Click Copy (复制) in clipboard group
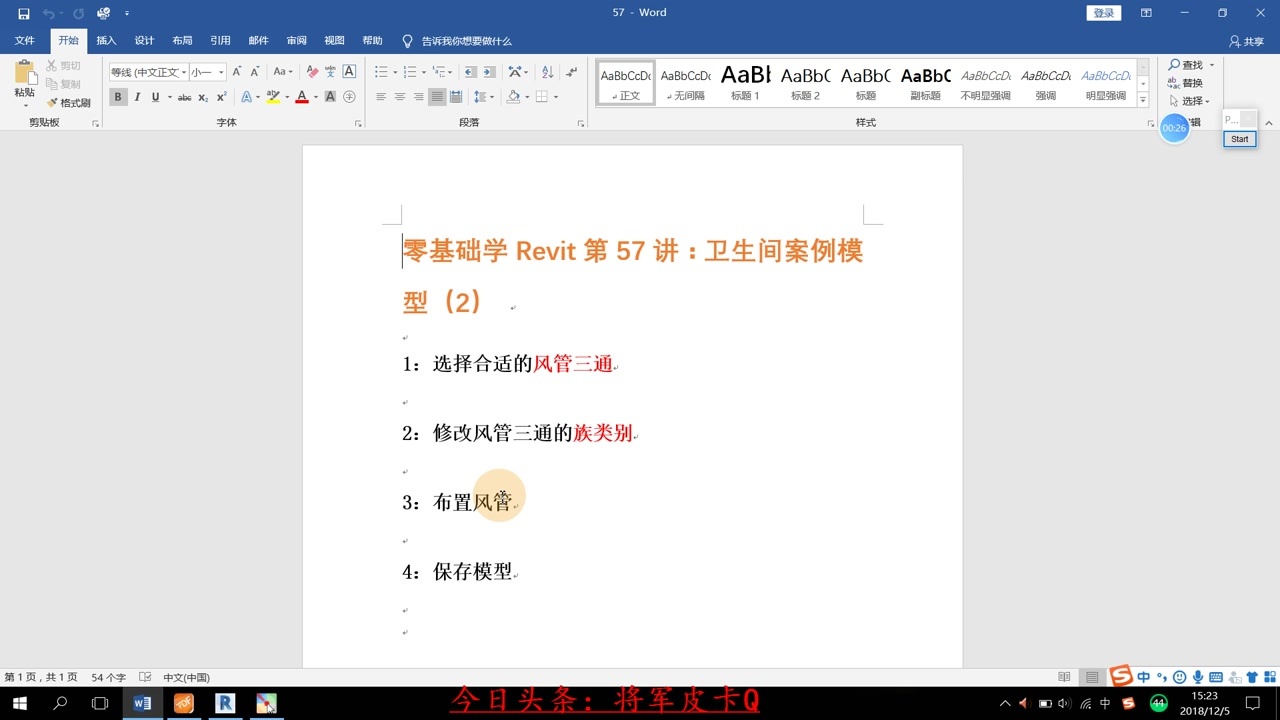 pos(63,84)
